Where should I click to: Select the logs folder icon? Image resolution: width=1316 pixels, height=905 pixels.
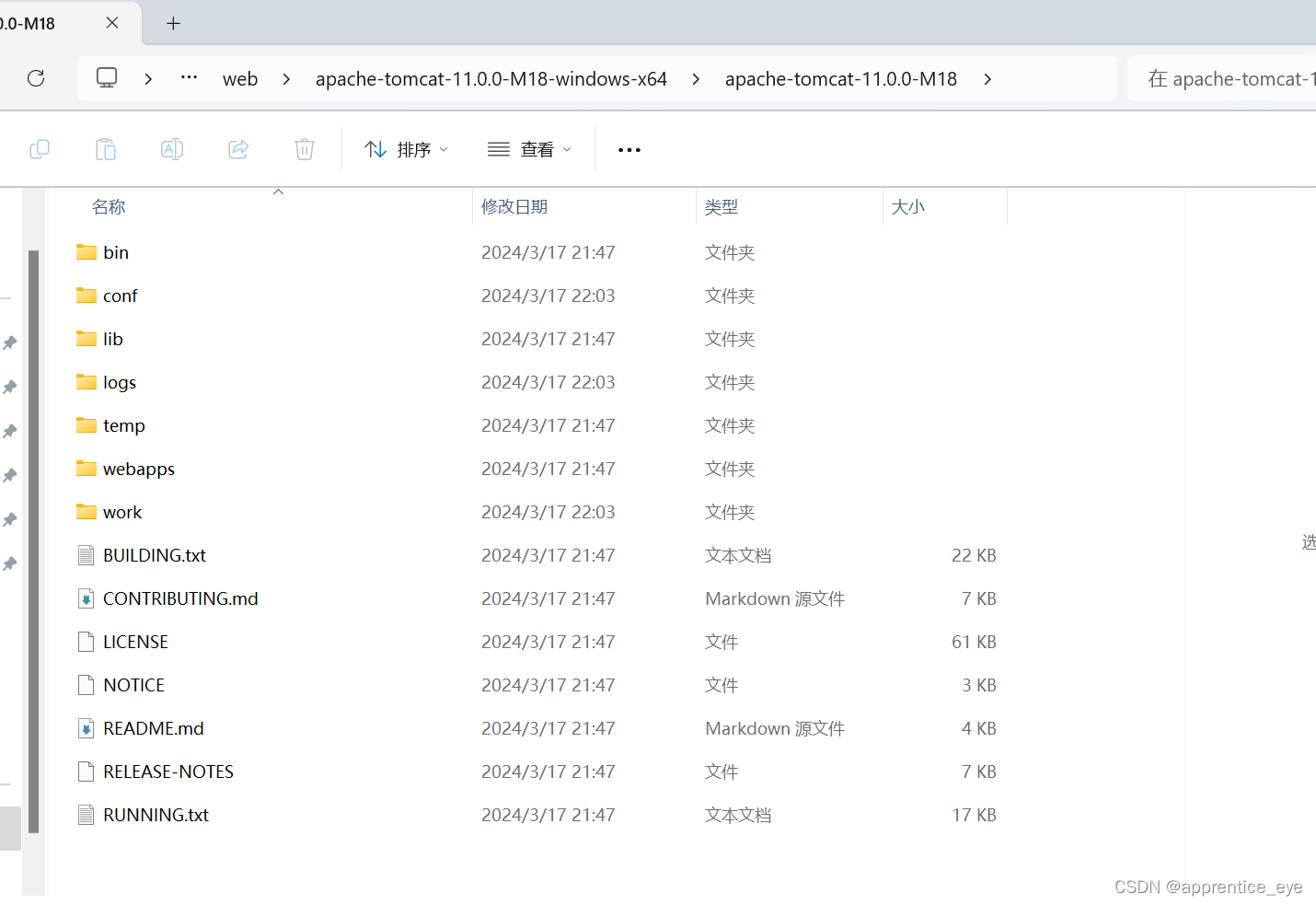coord(87,382)
